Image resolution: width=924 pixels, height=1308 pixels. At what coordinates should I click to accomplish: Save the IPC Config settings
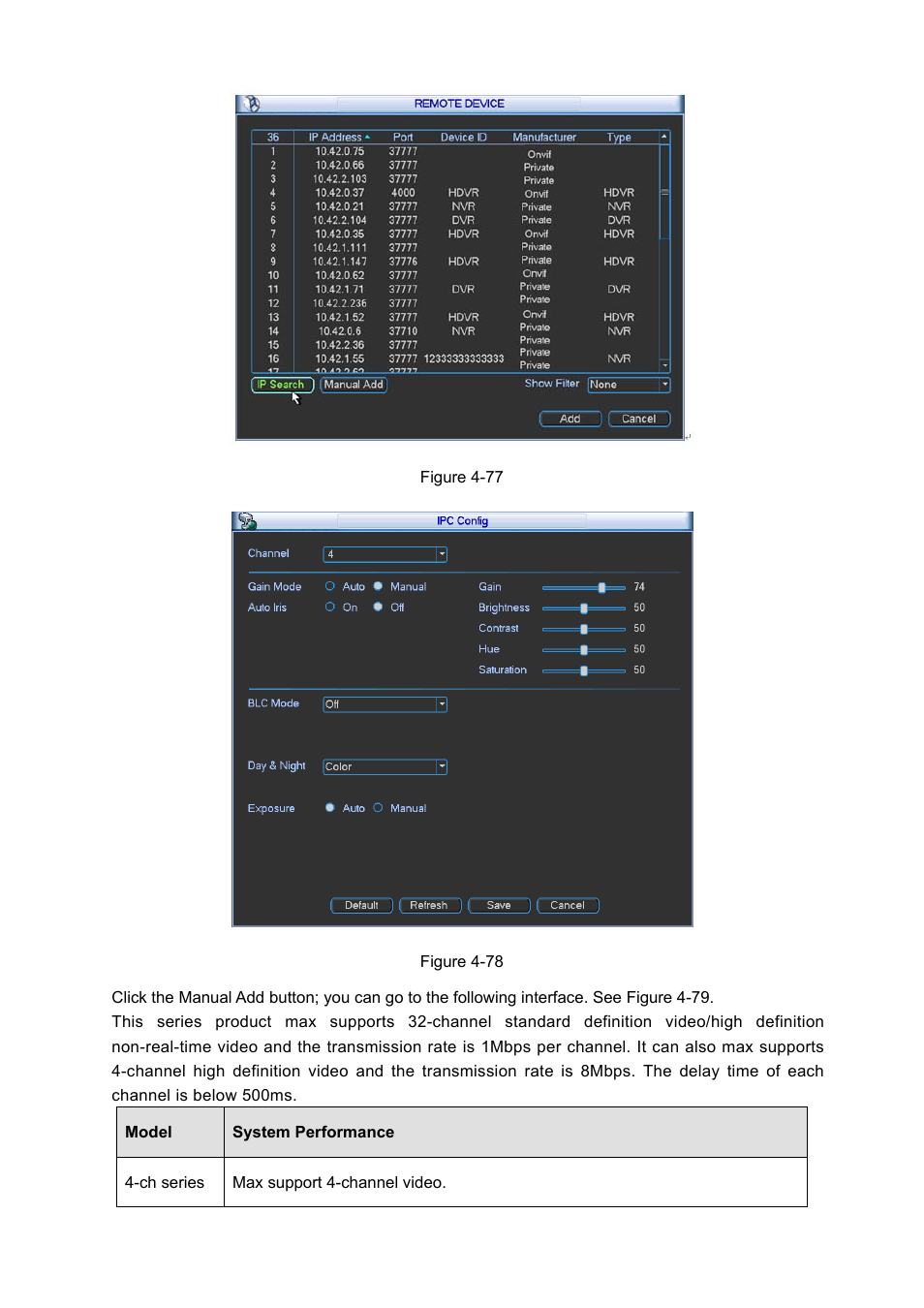499,905
